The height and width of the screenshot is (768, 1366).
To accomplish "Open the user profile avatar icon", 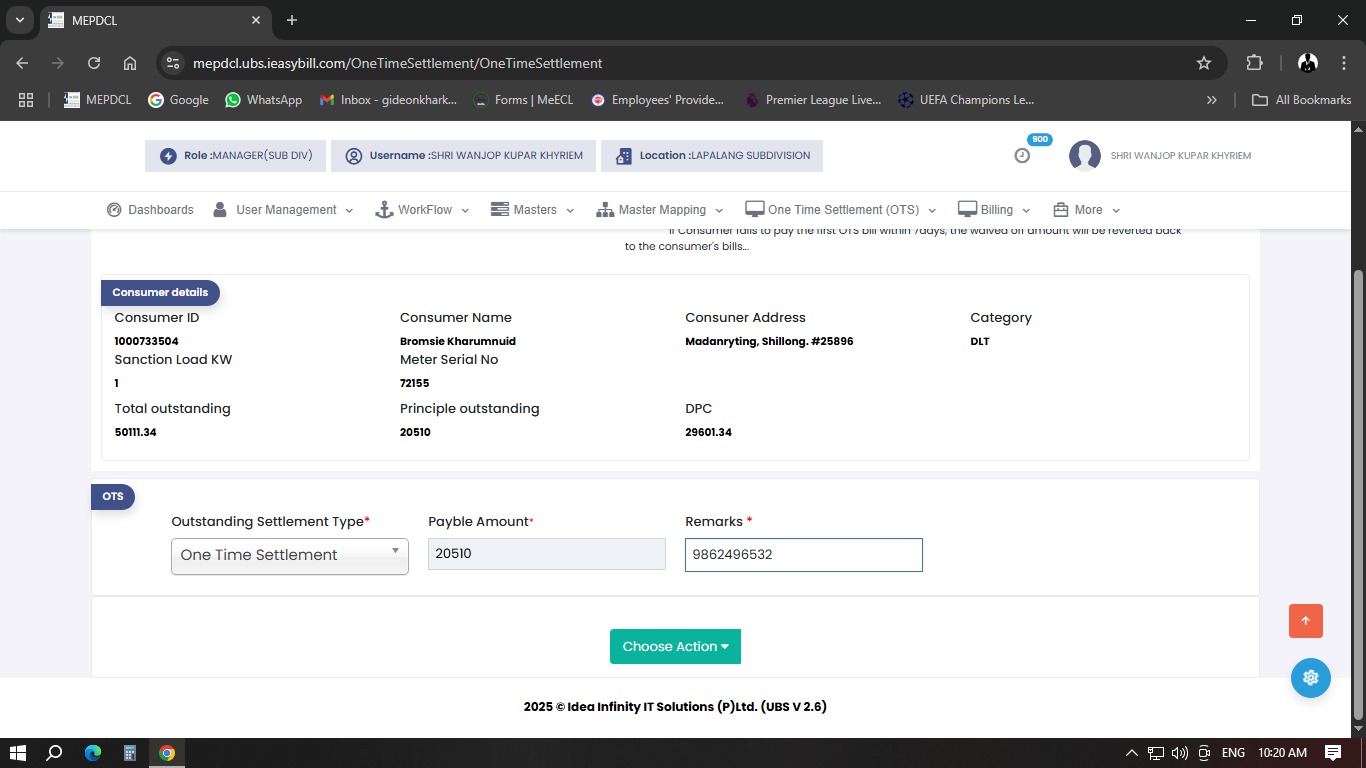I will click(x=1085, y=156).
